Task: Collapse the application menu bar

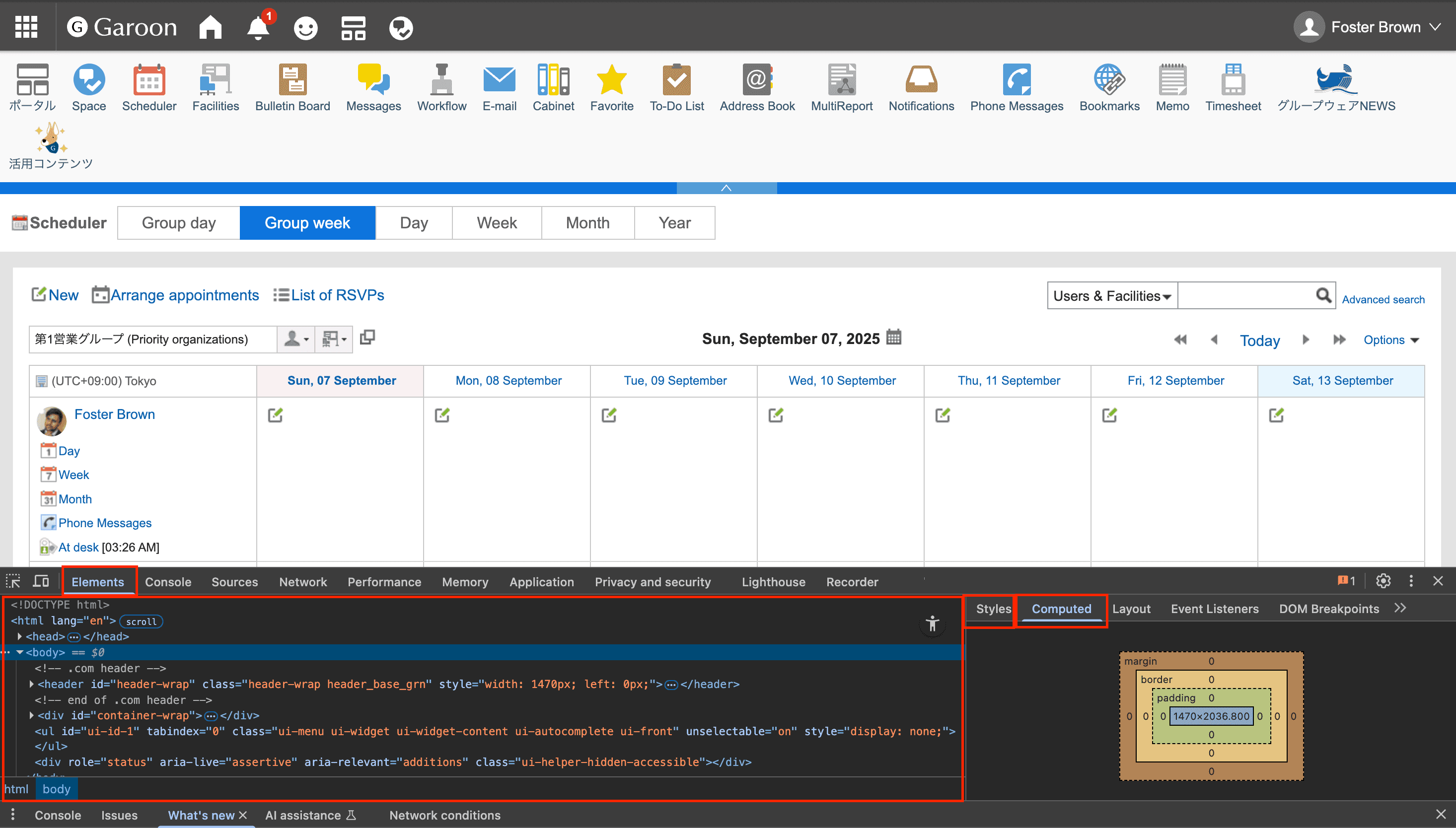Action: tap(727, 188)
